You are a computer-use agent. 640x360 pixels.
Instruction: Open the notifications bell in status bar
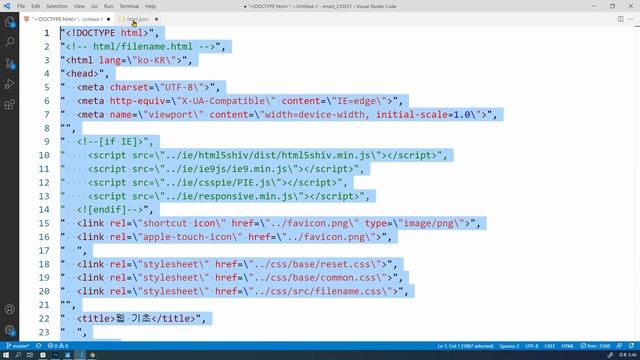tap(631, 346)
